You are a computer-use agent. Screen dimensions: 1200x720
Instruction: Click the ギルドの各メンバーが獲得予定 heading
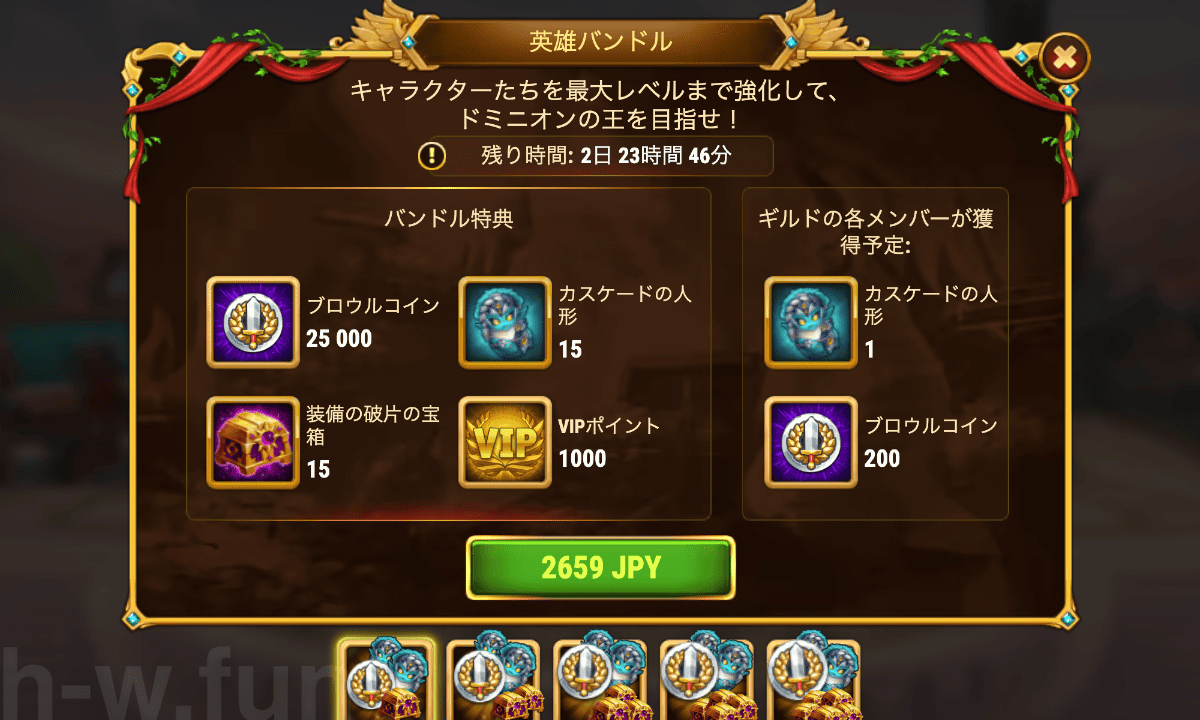click(x=876, y=230)
